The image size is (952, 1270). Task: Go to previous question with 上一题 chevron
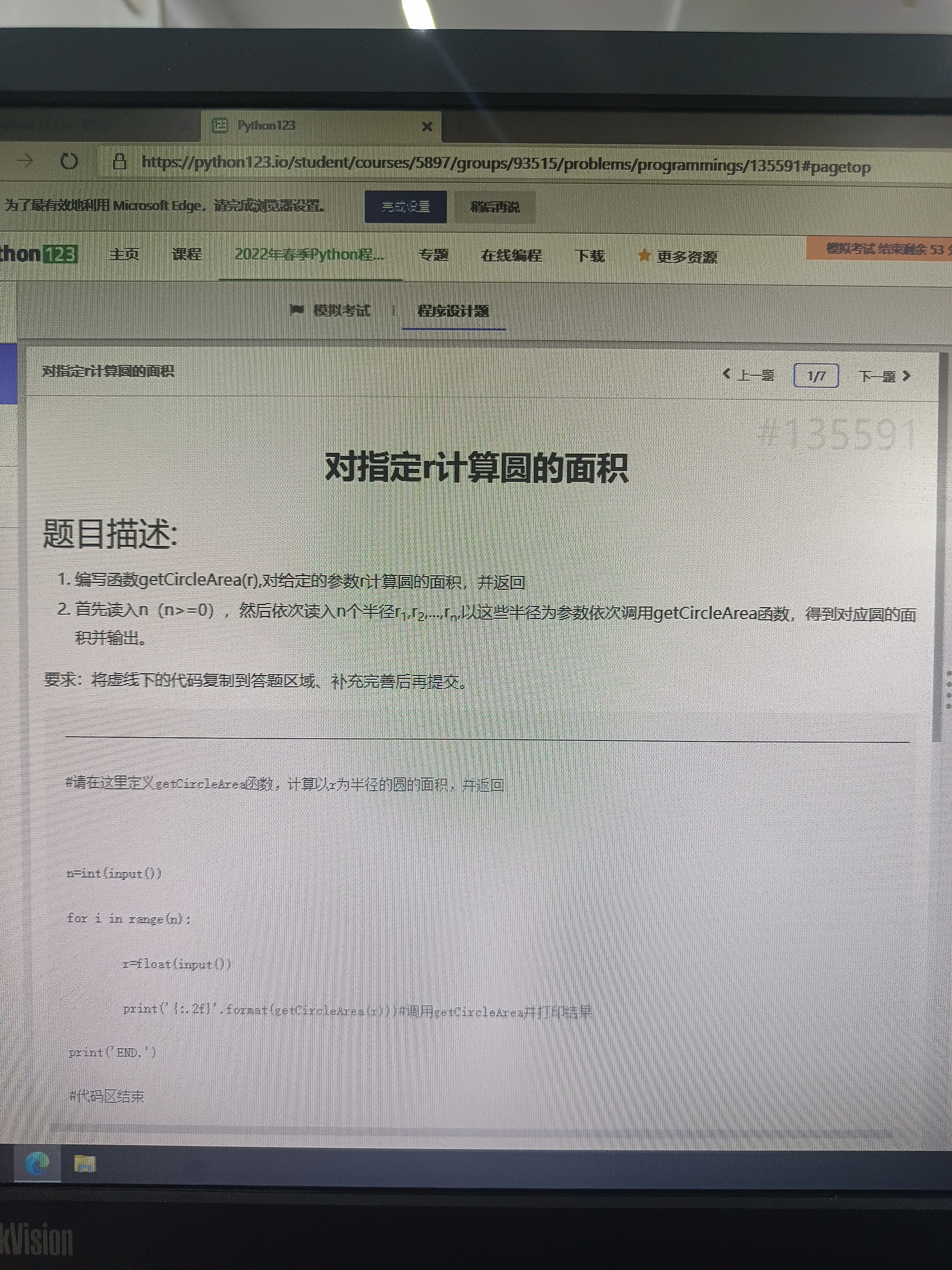click(726, 374)
